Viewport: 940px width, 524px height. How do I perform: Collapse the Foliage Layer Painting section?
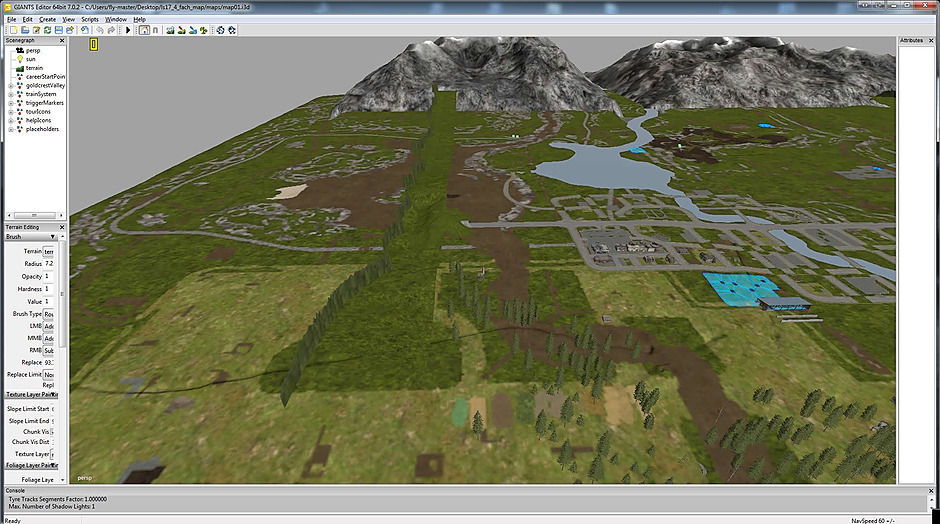click(31, 465)
